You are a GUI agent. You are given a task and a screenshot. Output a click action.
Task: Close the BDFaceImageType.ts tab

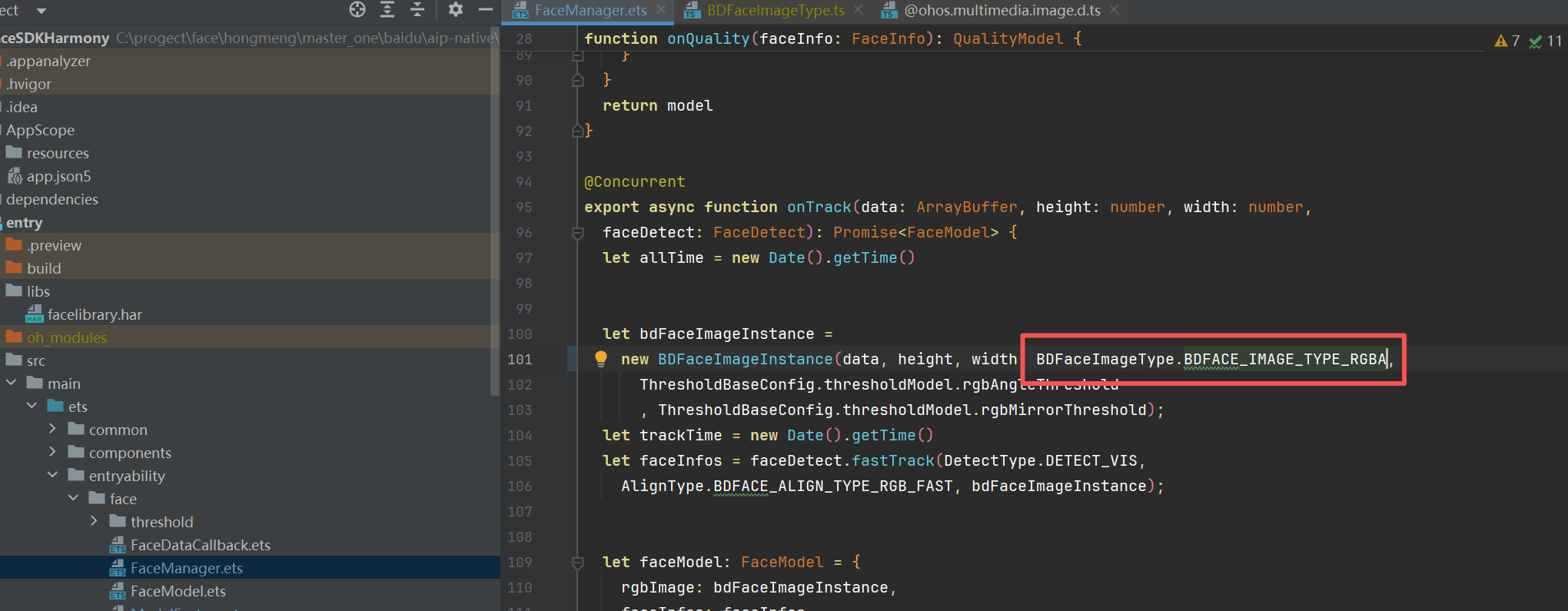pos(858,10)
